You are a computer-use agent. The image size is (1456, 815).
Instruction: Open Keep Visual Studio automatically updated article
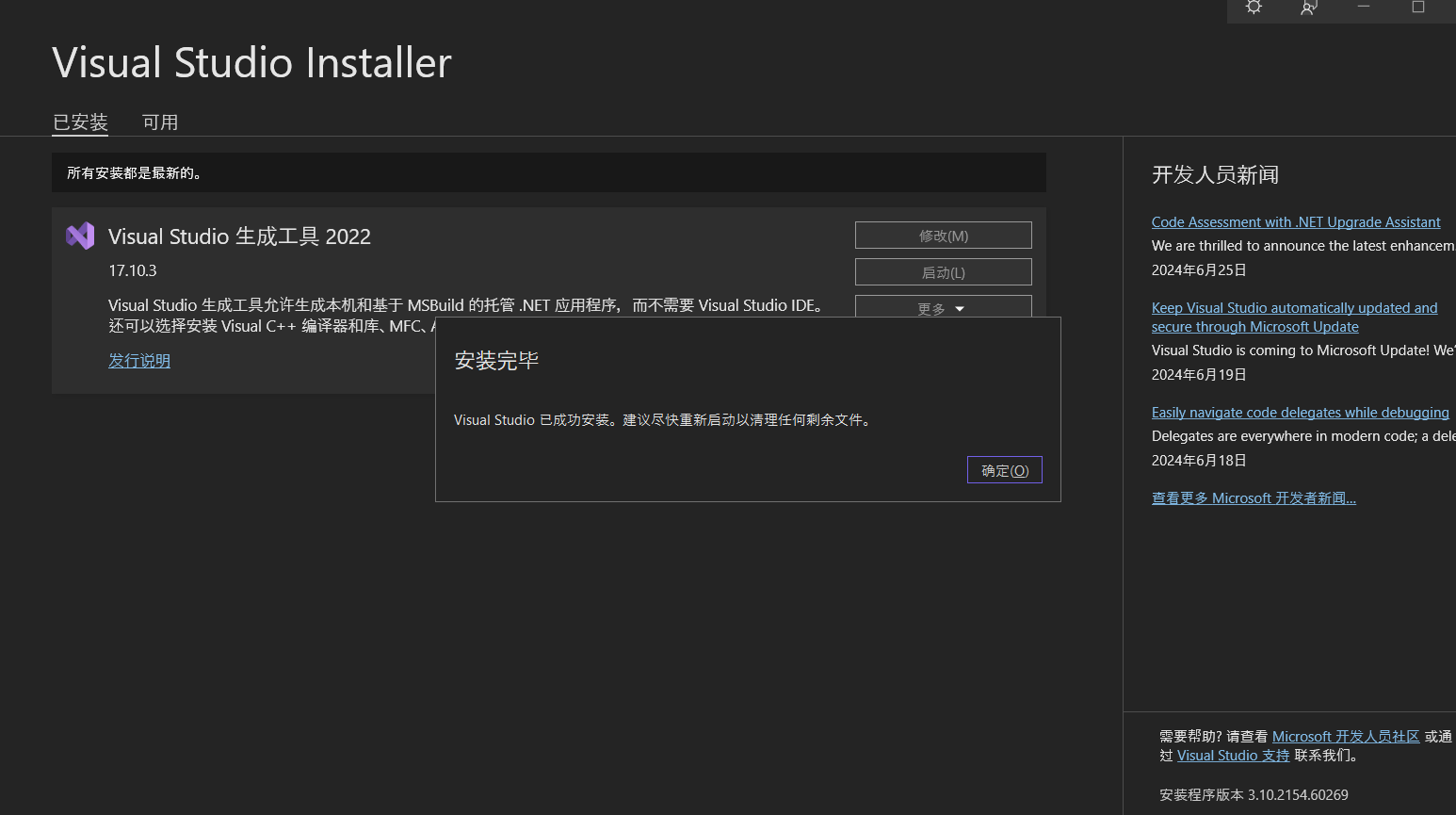[x=1294, y=318]
